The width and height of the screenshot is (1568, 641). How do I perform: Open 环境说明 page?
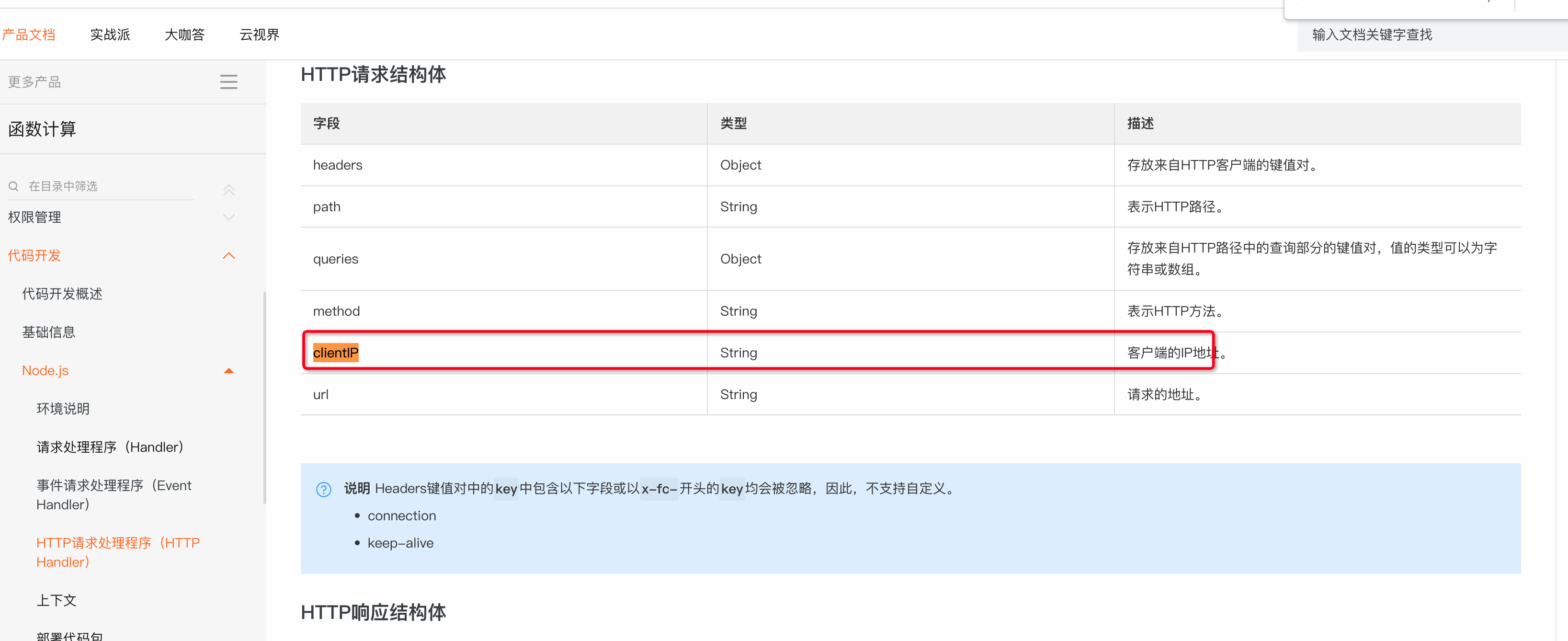pyautogui.click(x=63, y=409)
